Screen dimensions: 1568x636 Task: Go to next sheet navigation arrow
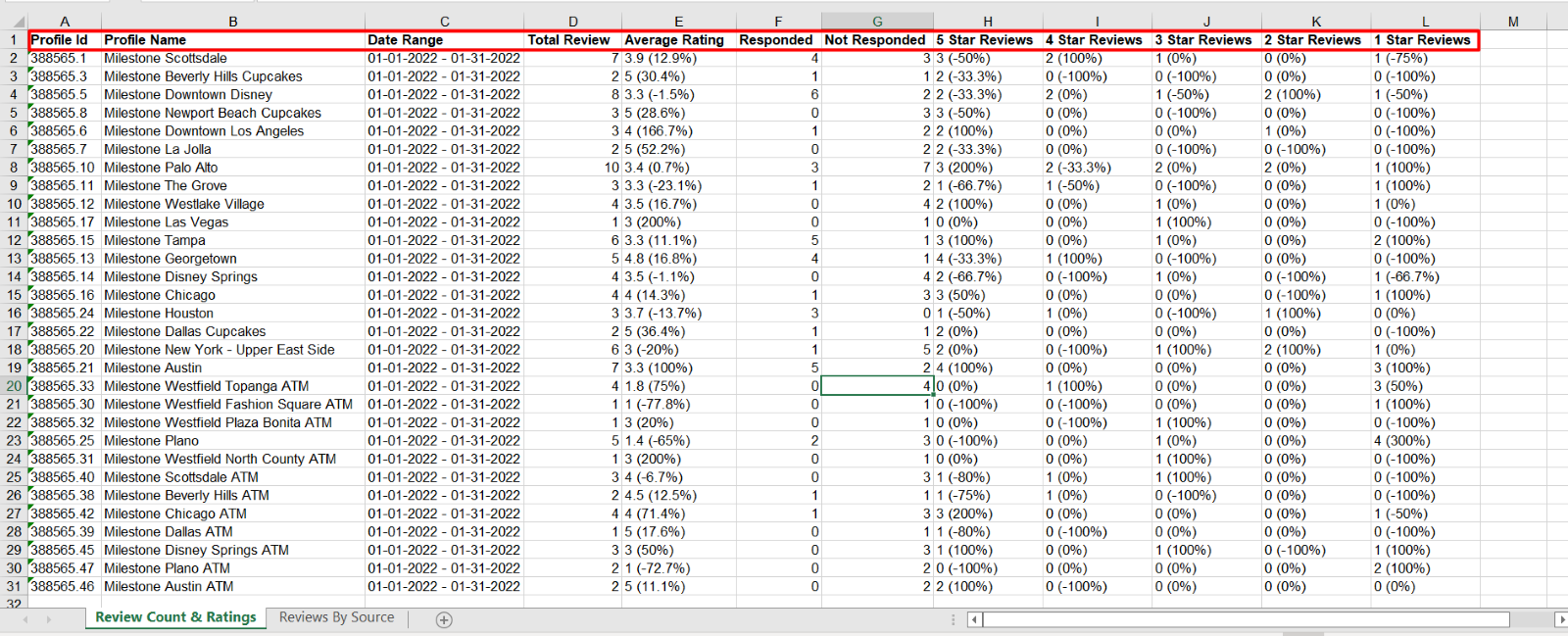click(48, 619)
